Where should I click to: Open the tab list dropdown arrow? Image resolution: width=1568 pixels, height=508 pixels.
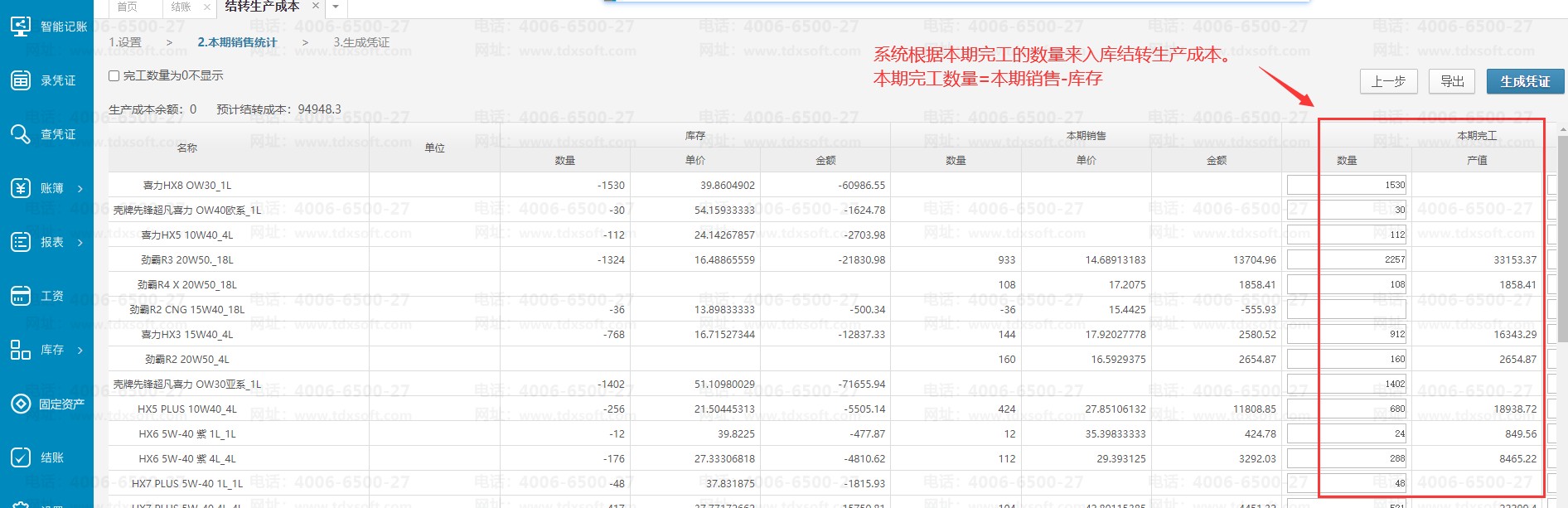click(336, 7)
